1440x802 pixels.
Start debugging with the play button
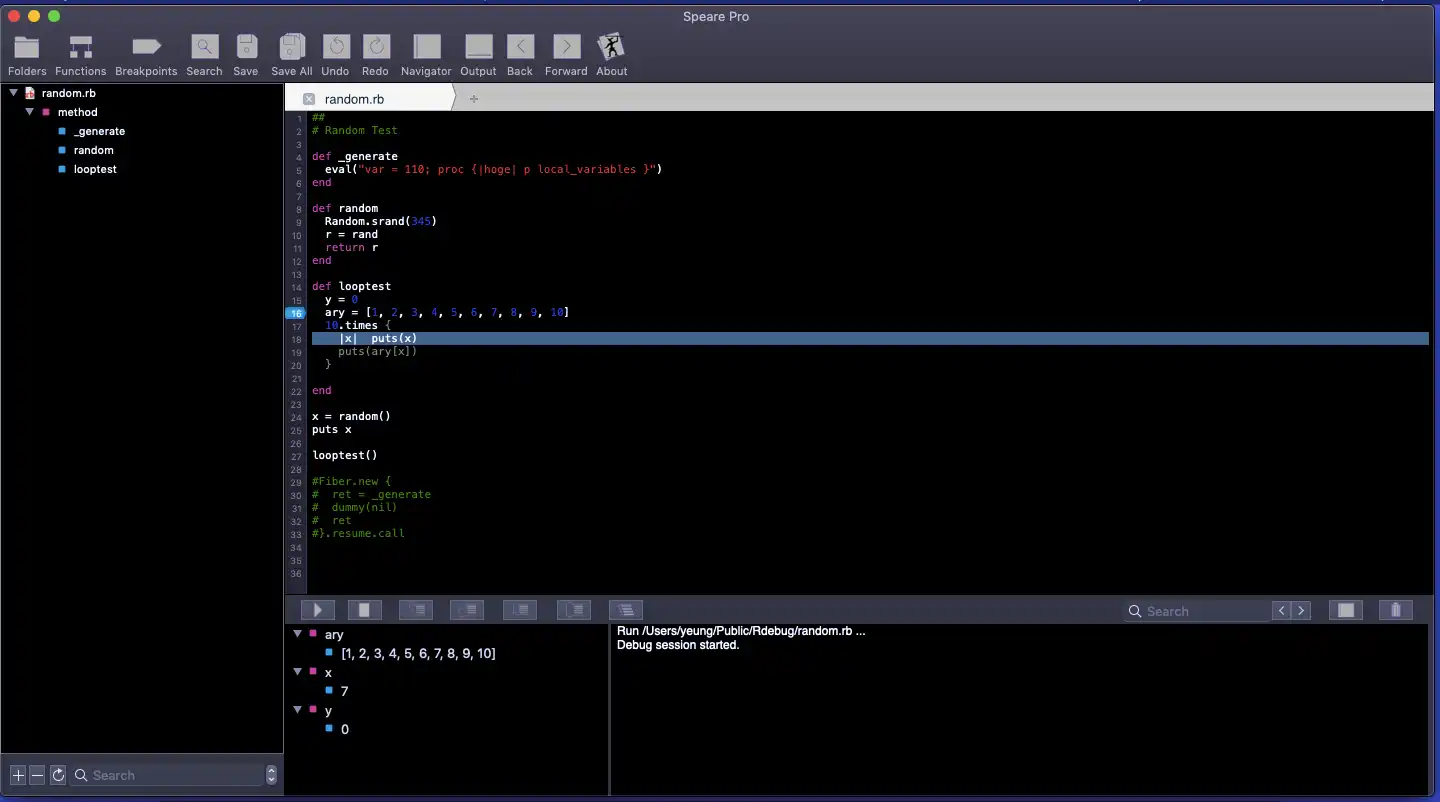point(318,610)
